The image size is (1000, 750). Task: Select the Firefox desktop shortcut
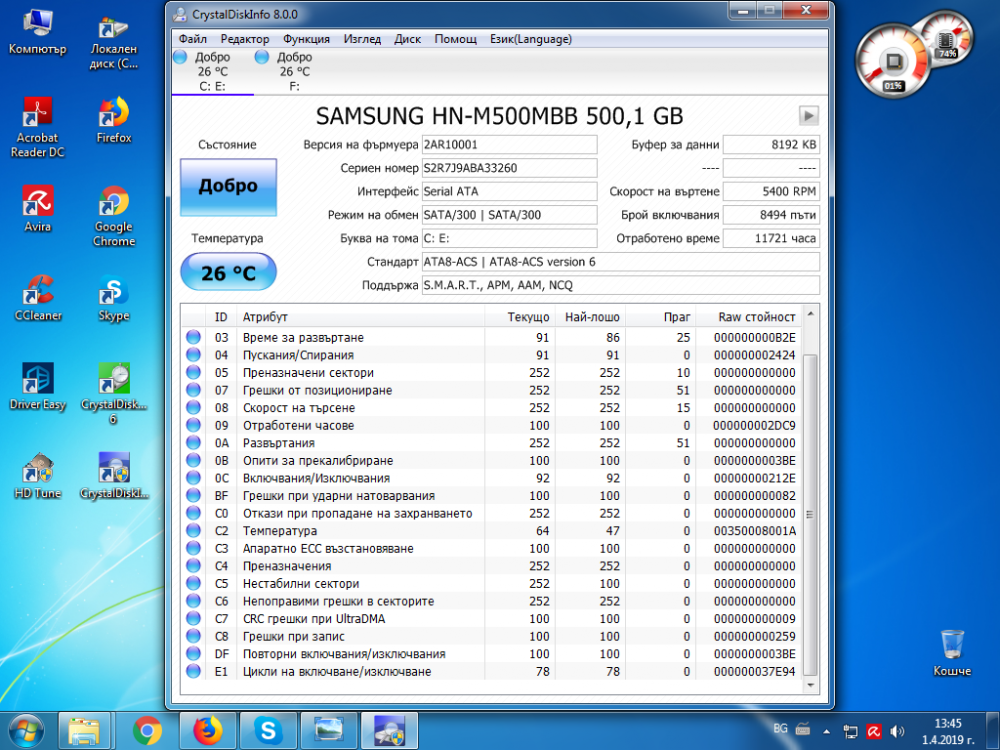pyautogui.click(x=114, y=121)
